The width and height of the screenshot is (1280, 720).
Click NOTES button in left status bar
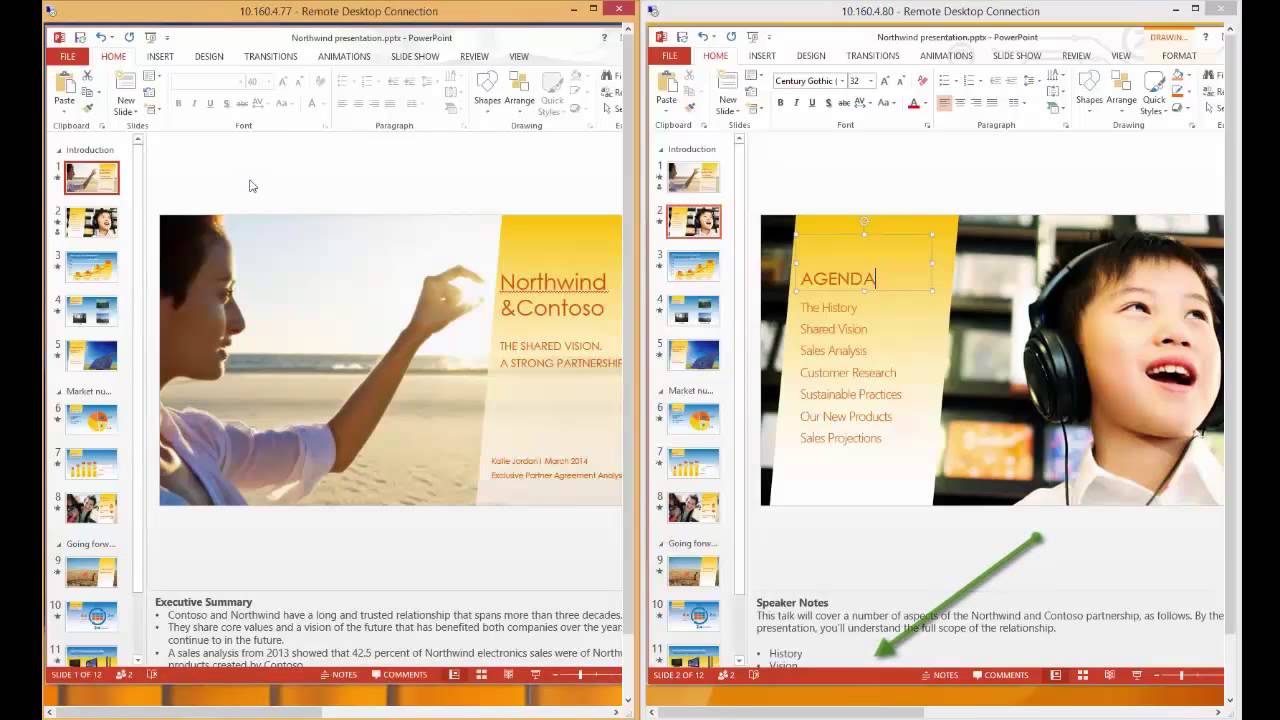338,675
